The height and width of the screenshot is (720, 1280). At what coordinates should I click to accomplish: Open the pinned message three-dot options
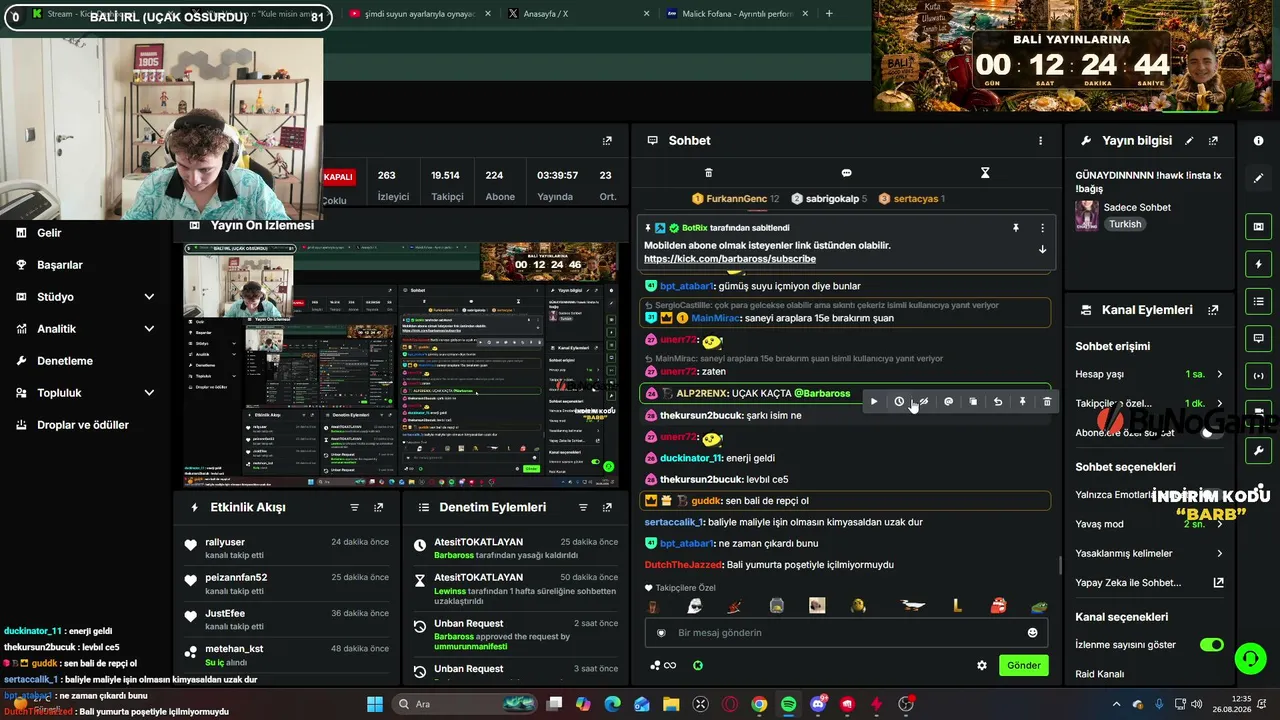(1042, 228)
